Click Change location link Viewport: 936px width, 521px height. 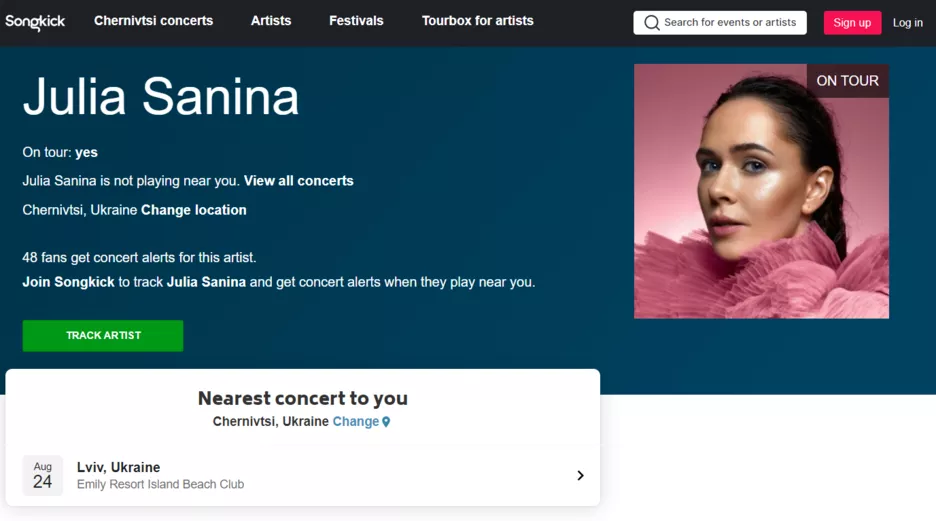[194, 210]
